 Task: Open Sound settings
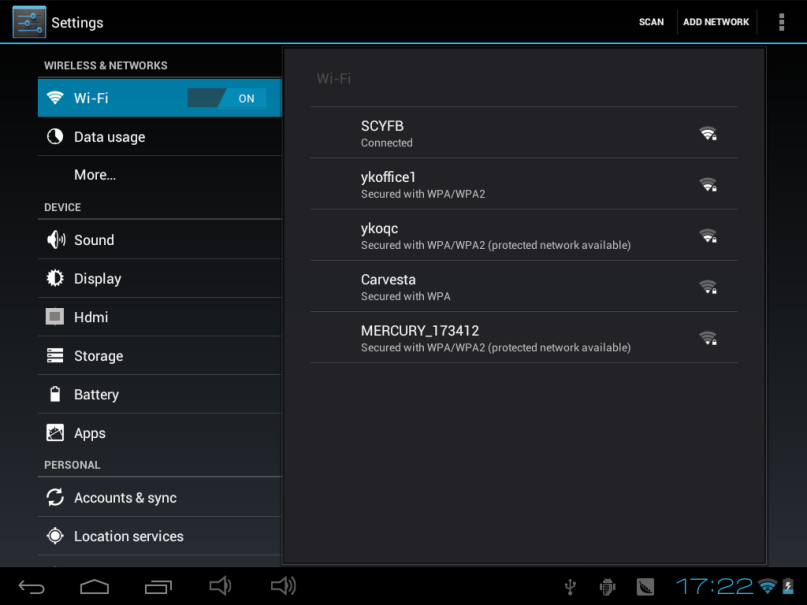coord(160,240)
